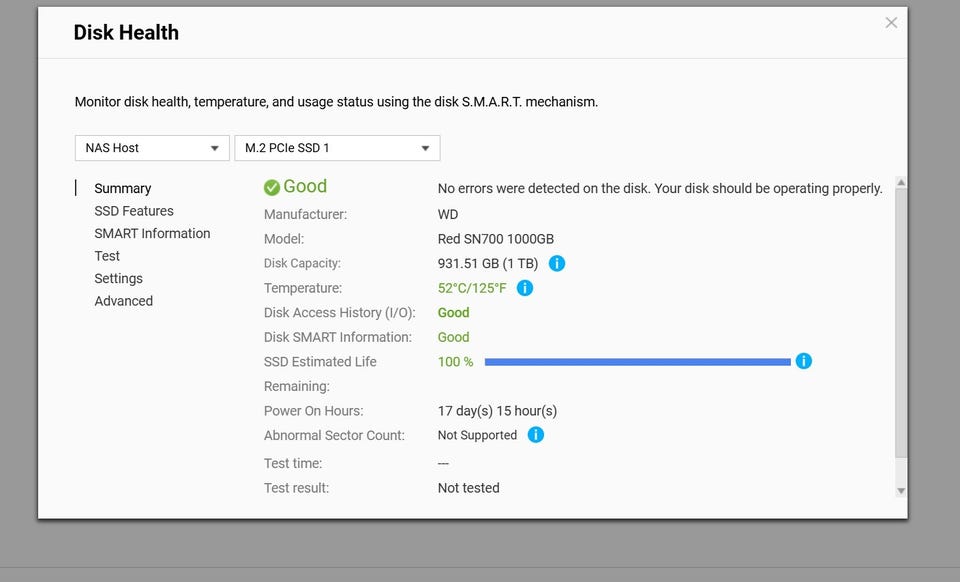This screenshot has height=582, width=960.
Task: Click the 'Not tested' test result
Action: (468, 488)
